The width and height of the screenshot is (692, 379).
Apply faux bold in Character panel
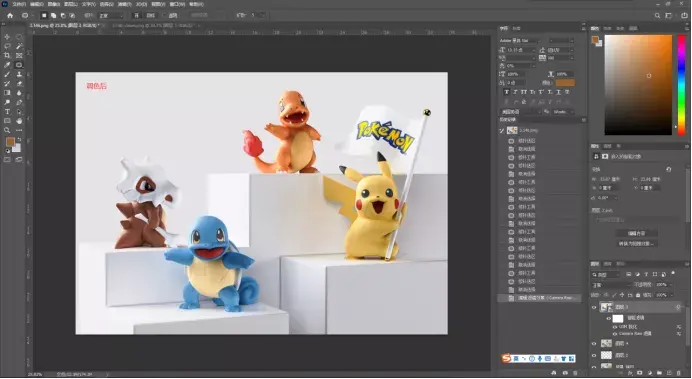507,92
